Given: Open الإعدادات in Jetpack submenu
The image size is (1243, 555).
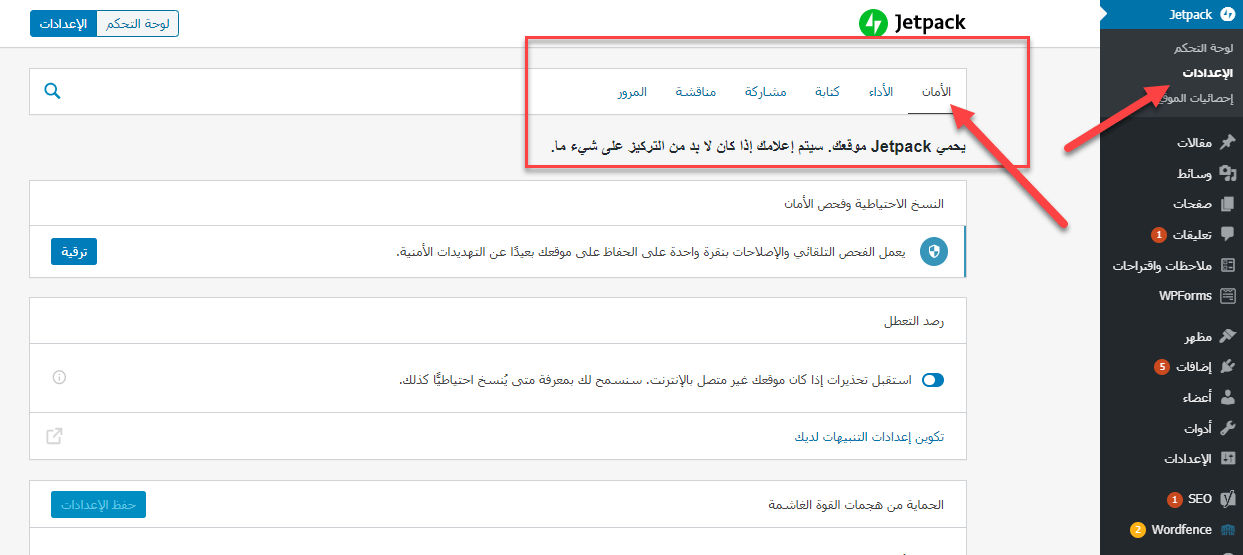Looking at the screenshot, I should point(1208,73).
